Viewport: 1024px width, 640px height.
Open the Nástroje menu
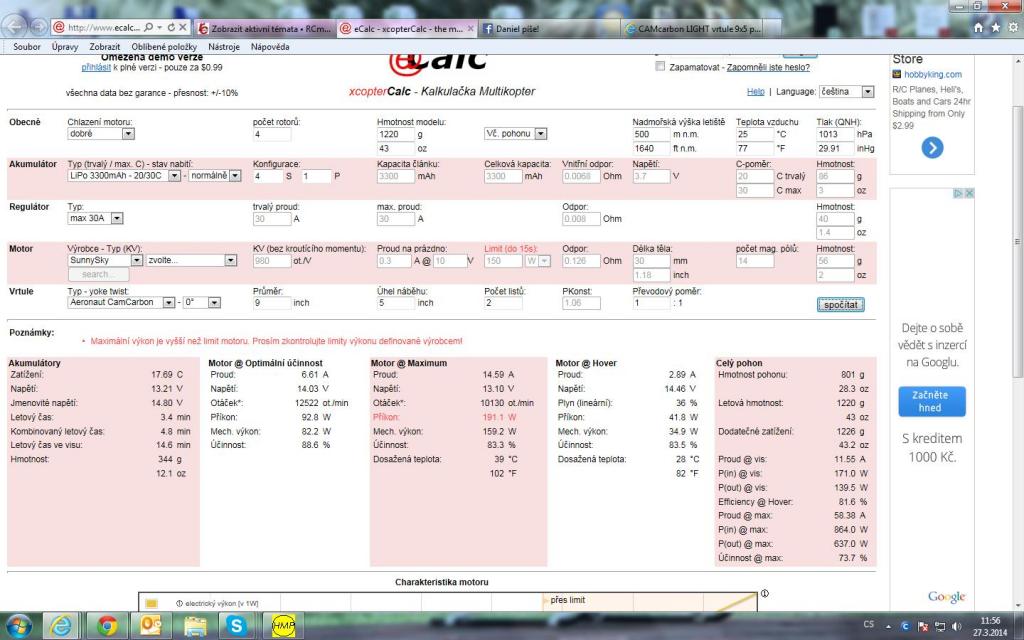(x=224, y=47)
